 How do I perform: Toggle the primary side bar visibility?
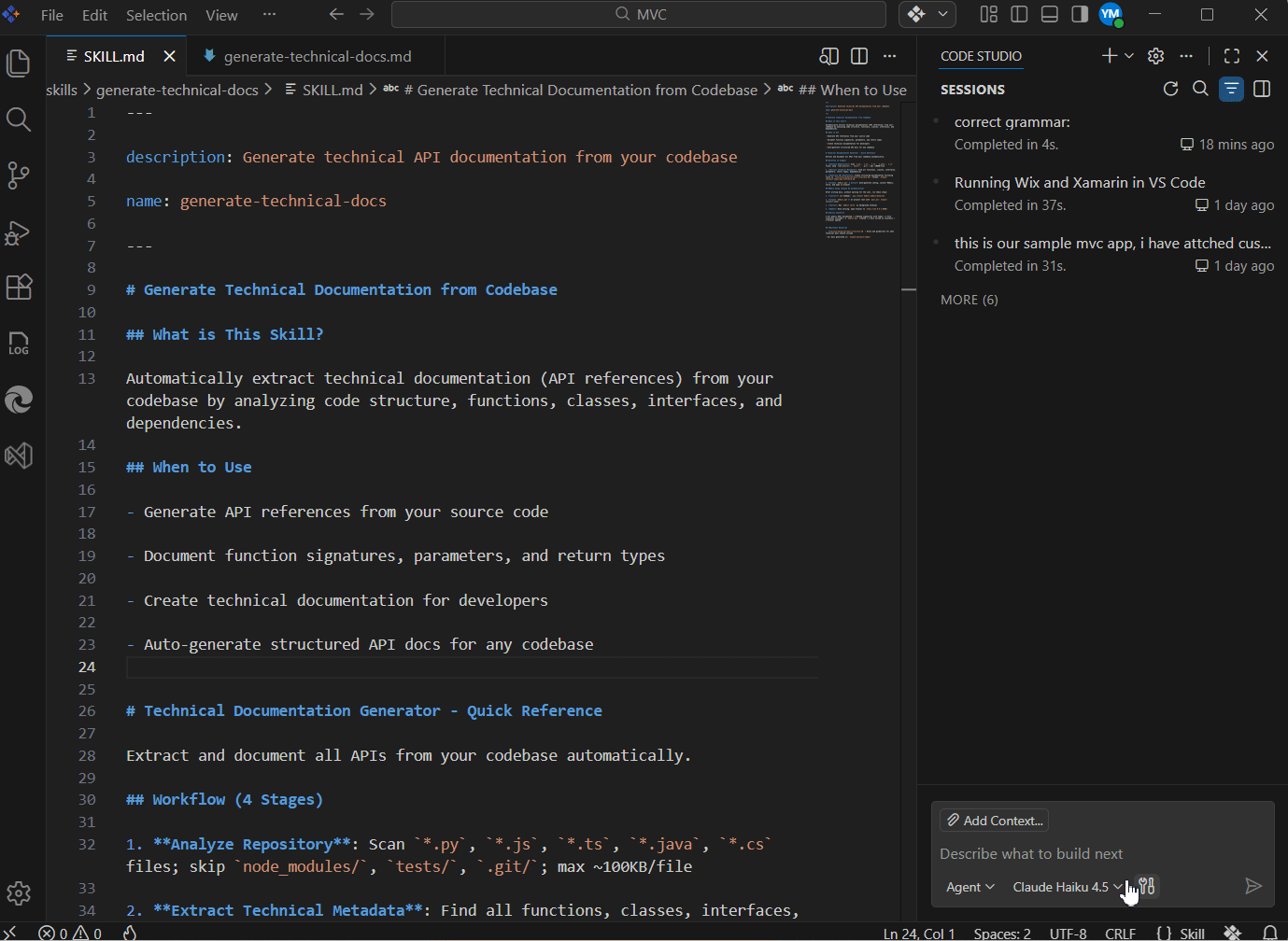click(x=1019, y=14)
